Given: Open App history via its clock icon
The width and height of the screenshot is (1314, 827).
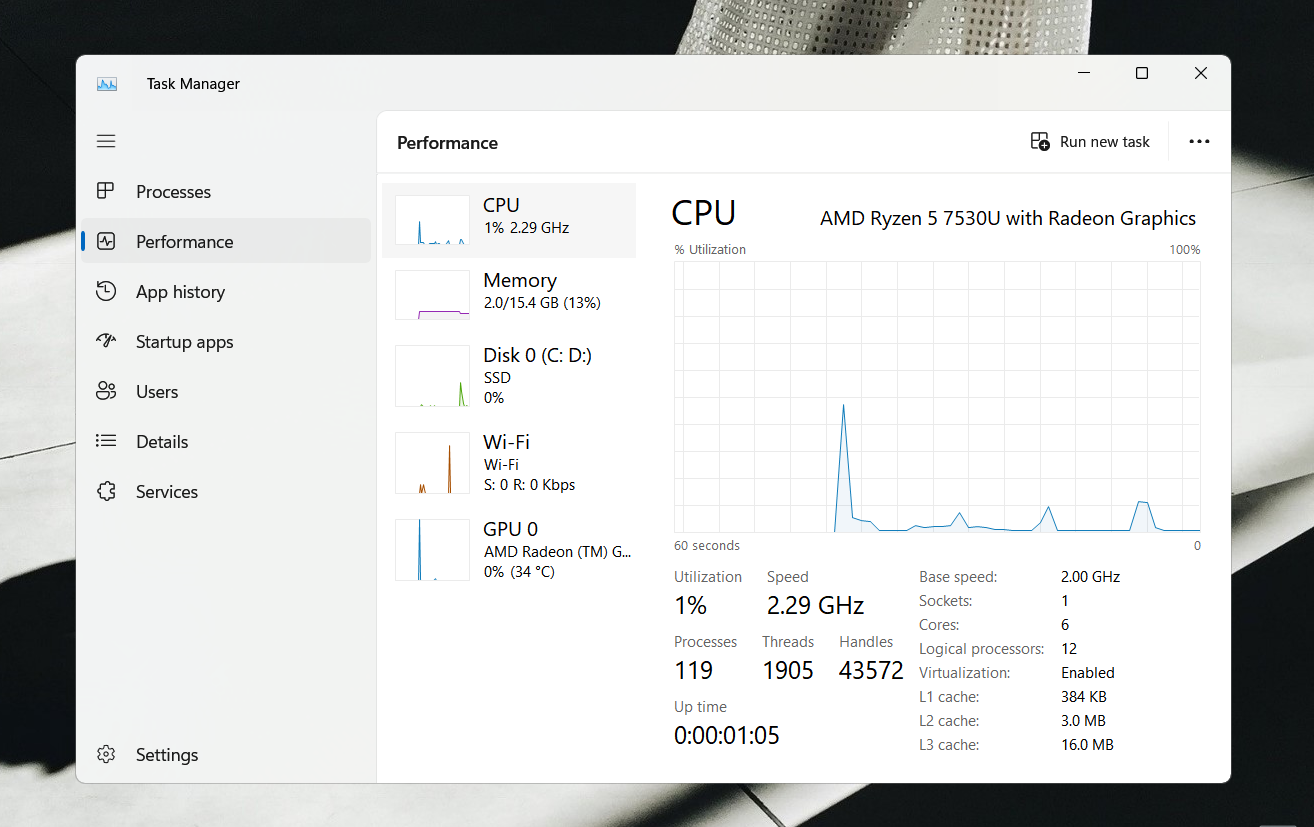Looking at the screenshot, I should [106, 291].
